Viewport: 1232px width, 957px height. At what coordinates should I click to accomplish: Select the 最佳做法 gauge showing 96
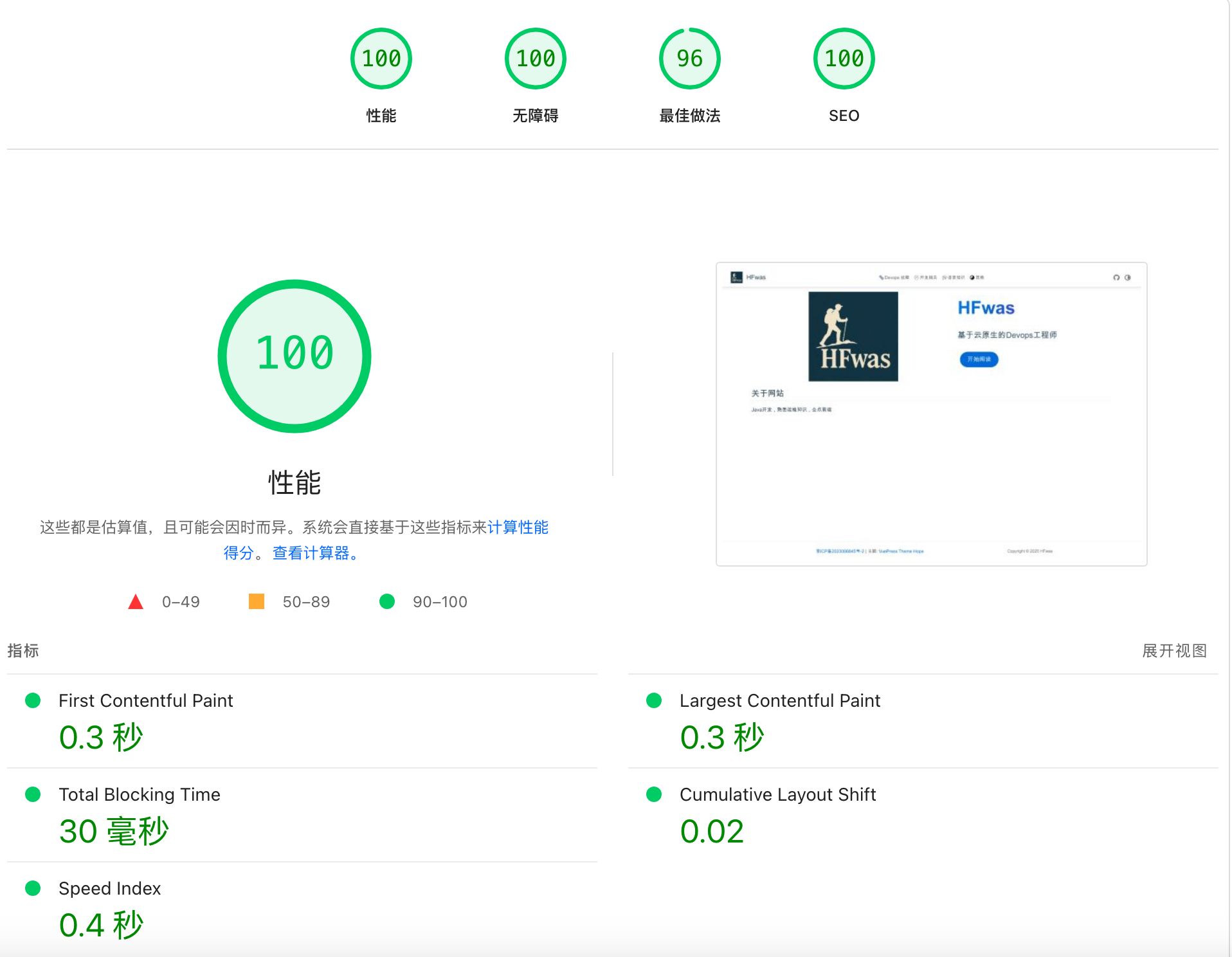point(689,59)
